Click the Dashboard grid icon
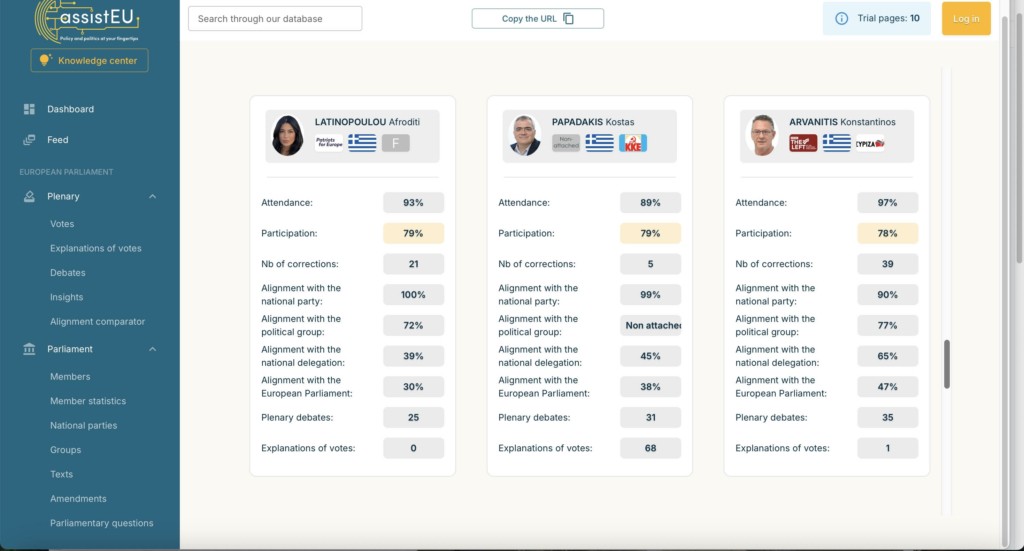The image size is (1024, 551). click(29, 109)
